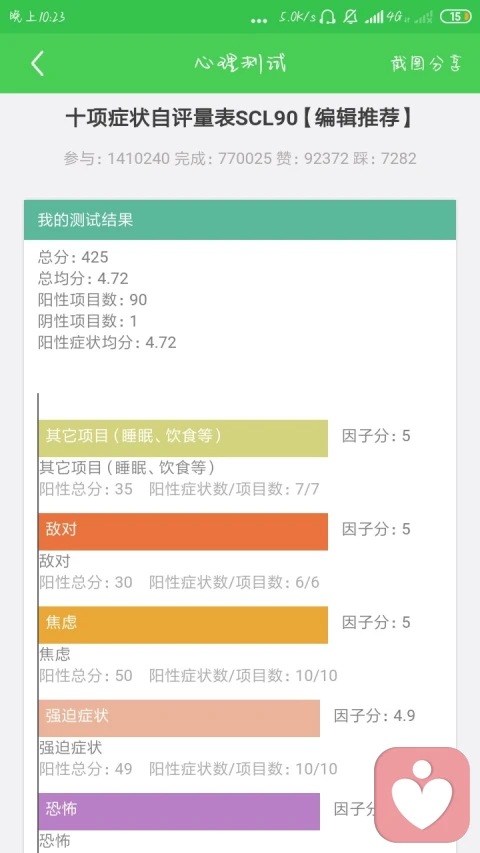Tap the headphones status bar icon
The width and height of the screenshot is (480, 853).
pos(327,17)
